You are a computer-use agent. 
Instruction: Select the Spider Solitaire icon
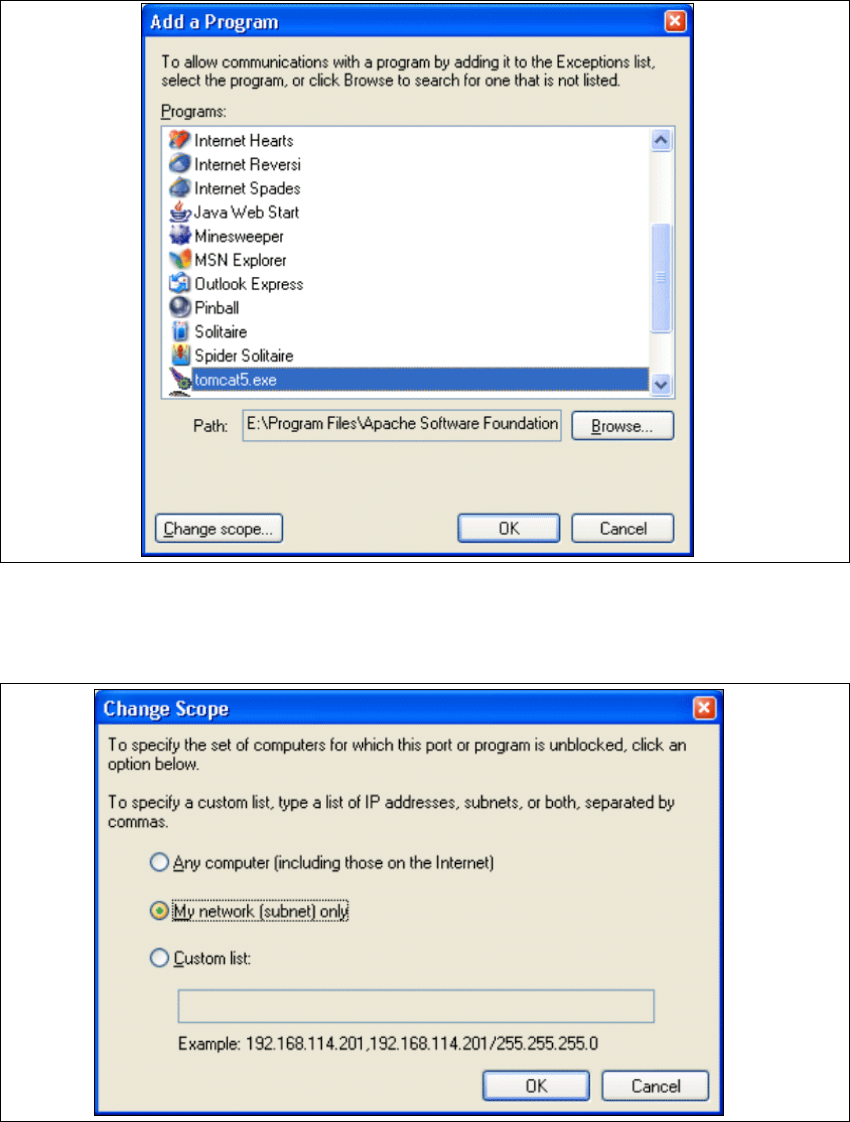180,355
